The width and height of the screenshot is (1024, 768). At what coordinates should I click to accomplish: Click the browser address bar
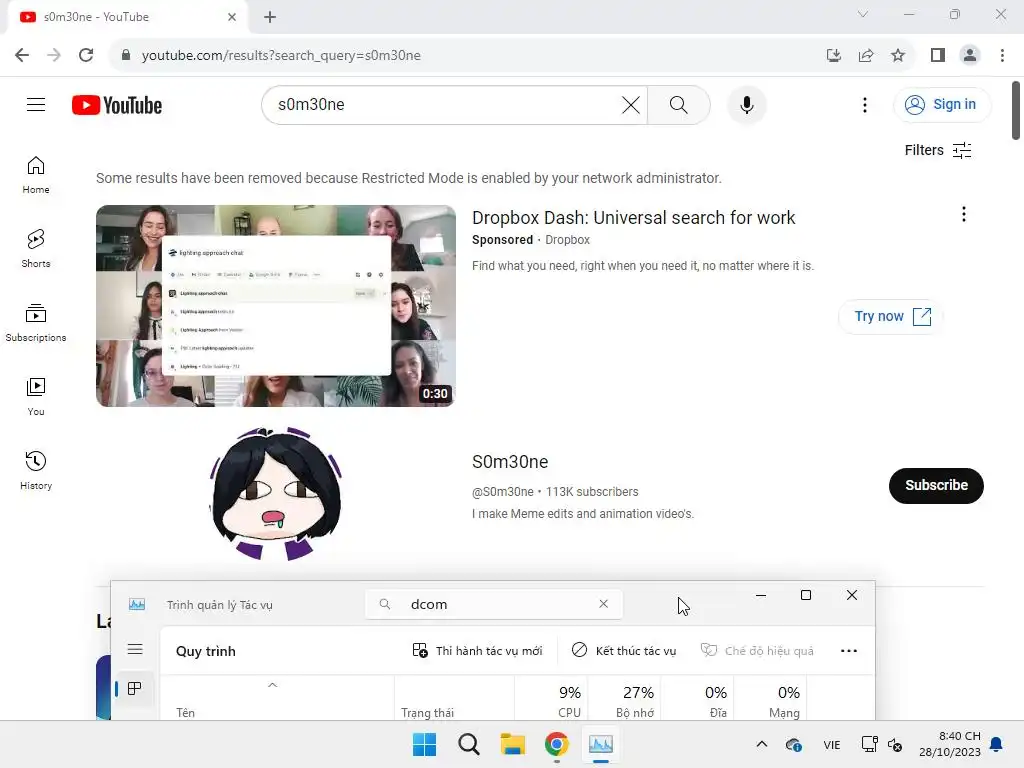click(x=470, y=56)
